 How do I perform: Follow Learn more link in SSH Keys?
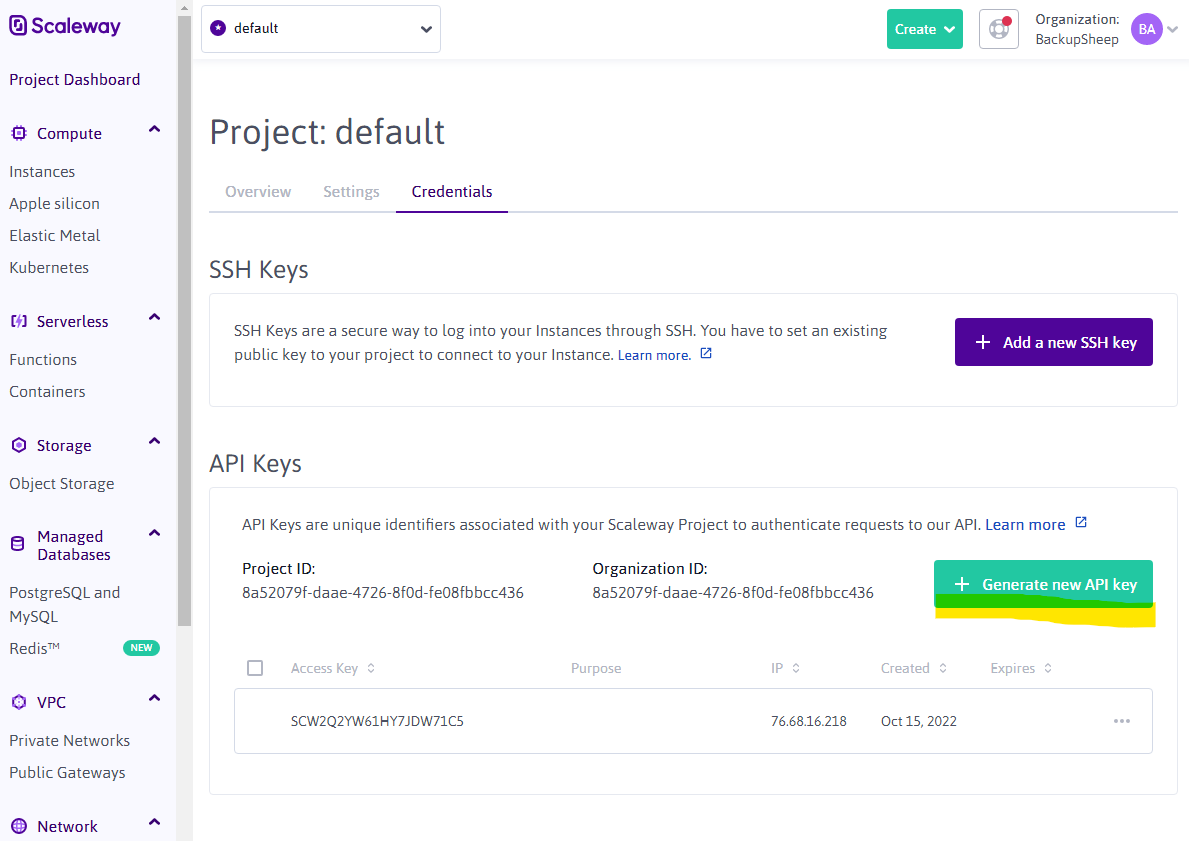point(654,355)
